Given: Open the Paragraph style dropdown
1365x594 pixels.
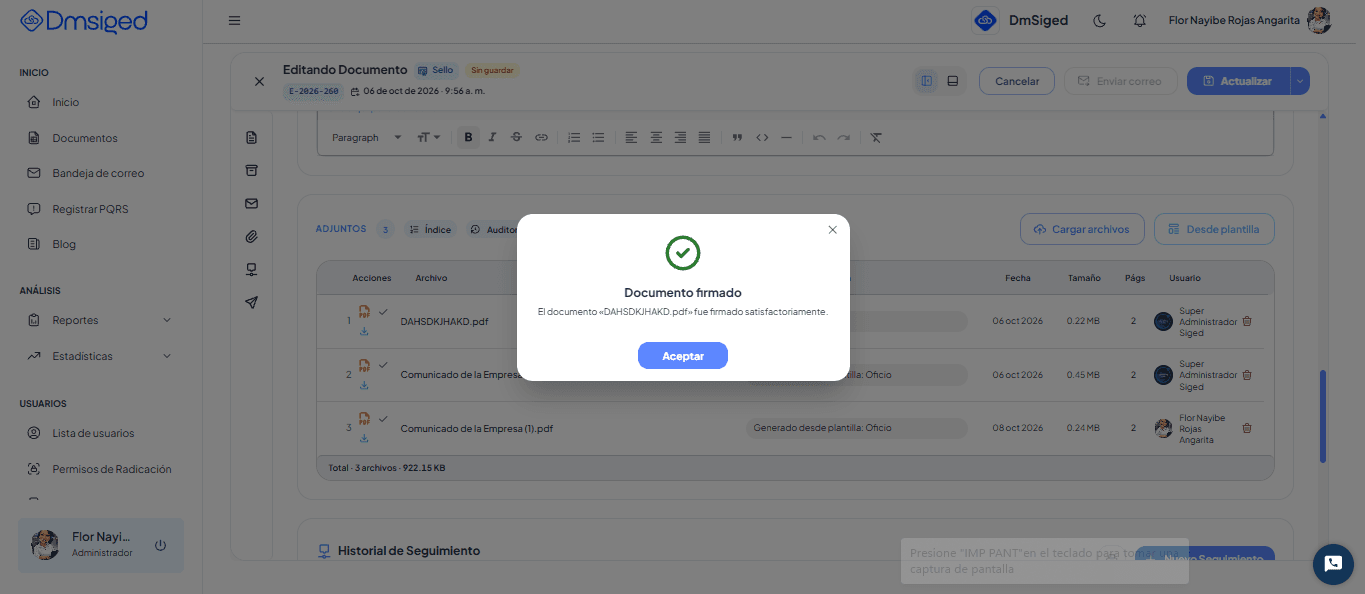Looking at the screenshot, I should click(x=366, y=137).
